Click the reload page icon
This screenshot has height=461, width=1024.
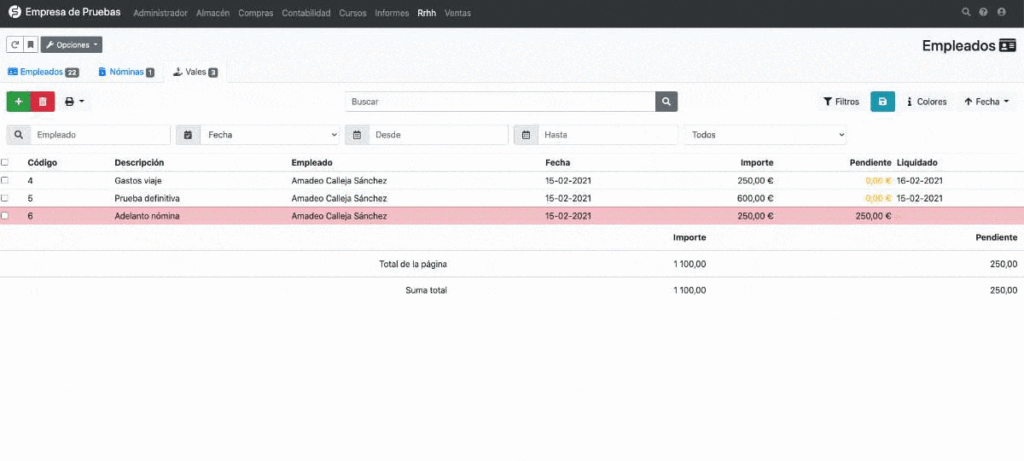(15, 45)
